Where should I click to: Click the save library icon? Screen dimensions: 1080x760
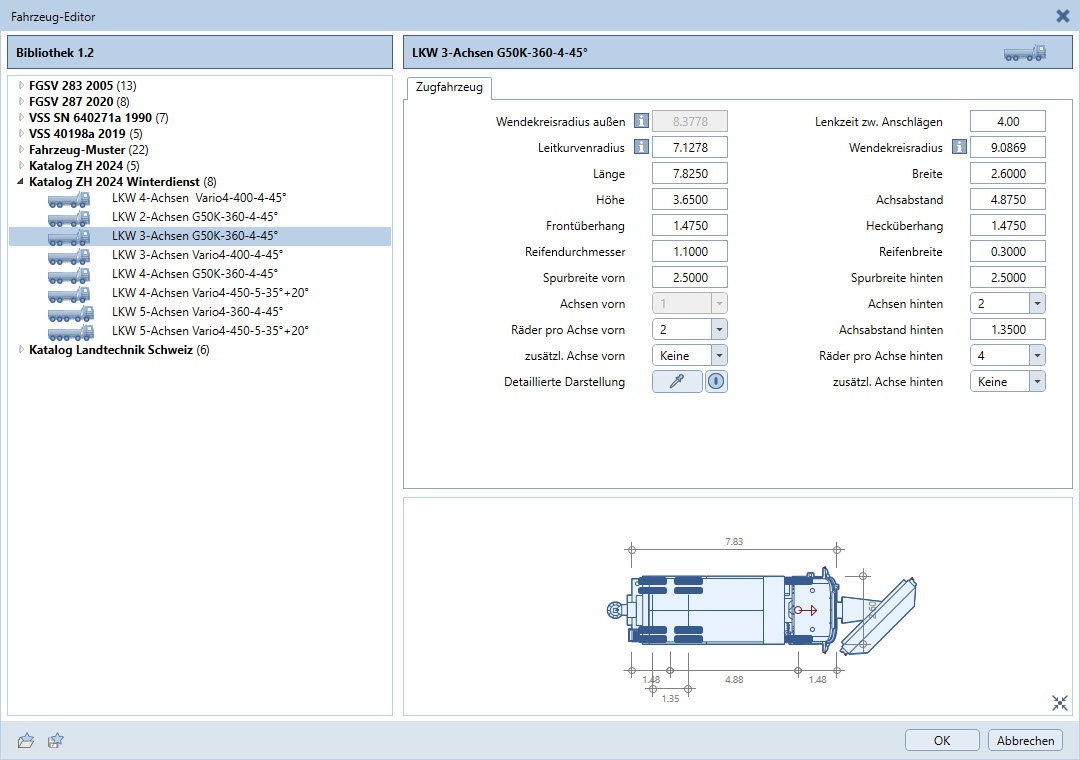point(56,740)
